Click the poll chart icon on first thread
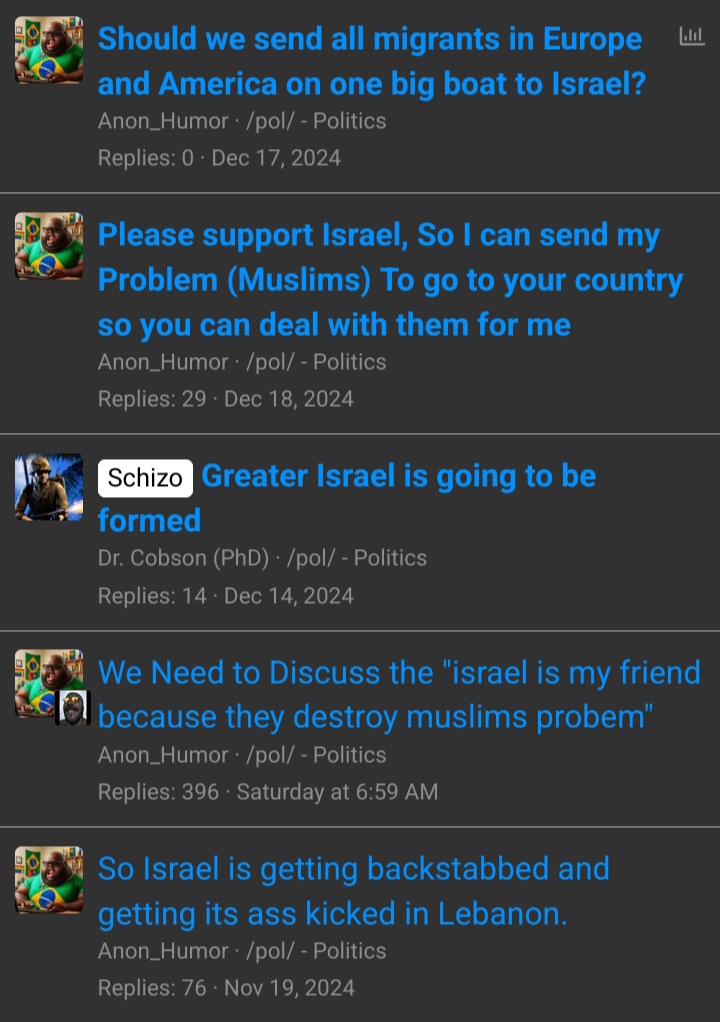This screenshot has width=720, height=1022. point(691,36)
